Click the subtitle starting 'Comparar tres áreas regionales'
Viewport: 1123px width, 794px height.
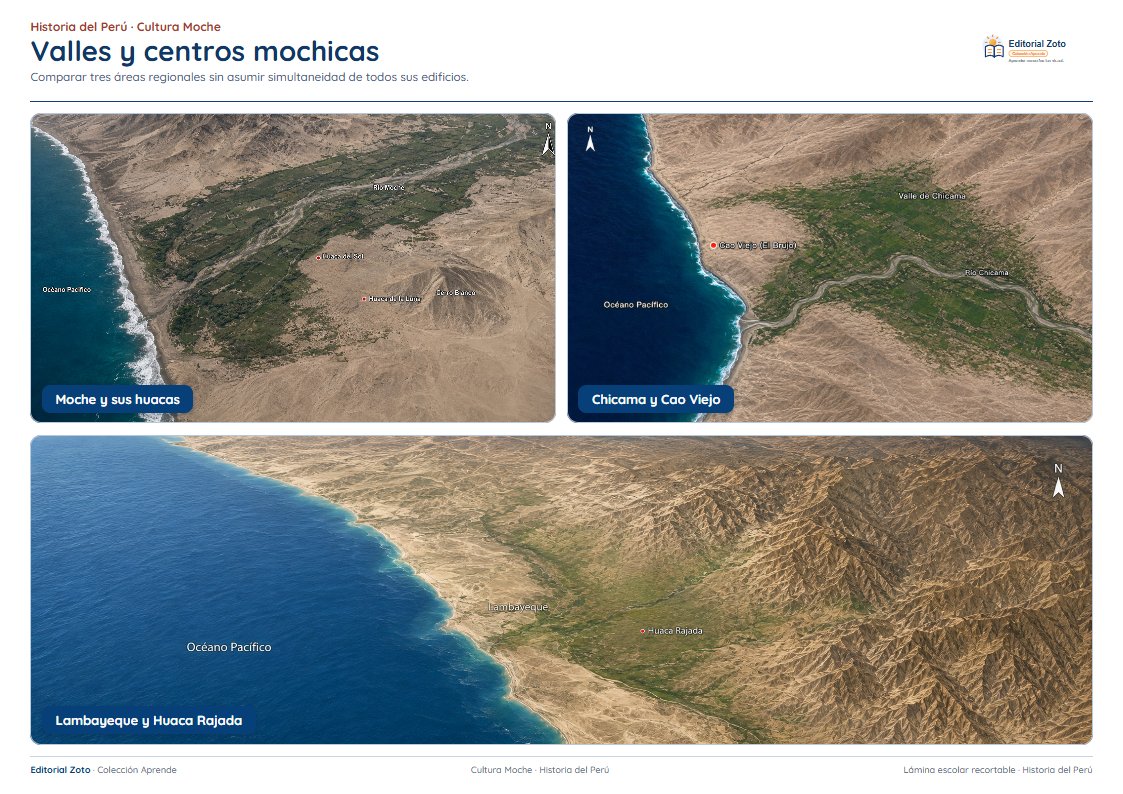249,77
